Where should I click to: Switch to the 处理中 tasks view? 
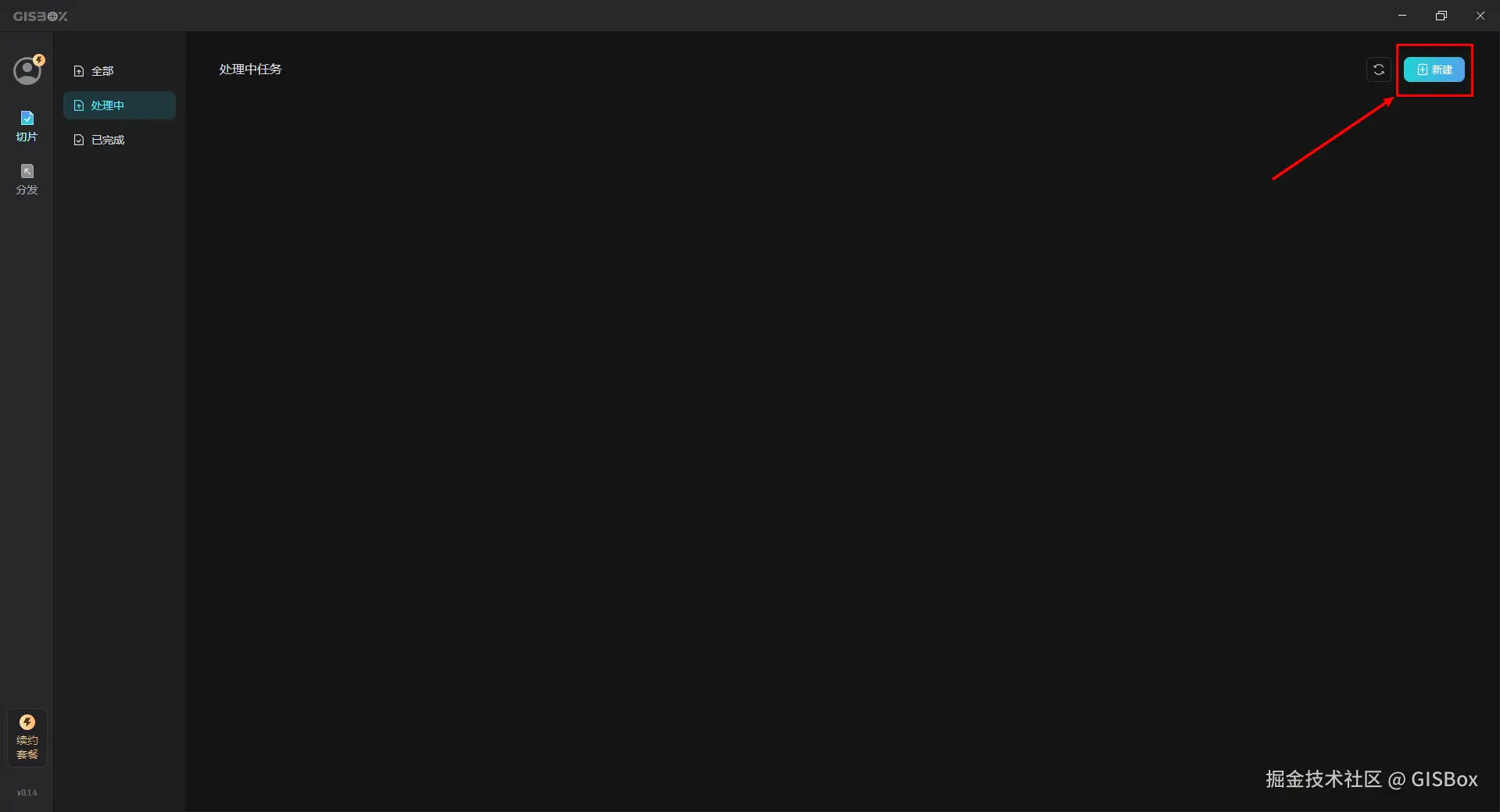120,105
